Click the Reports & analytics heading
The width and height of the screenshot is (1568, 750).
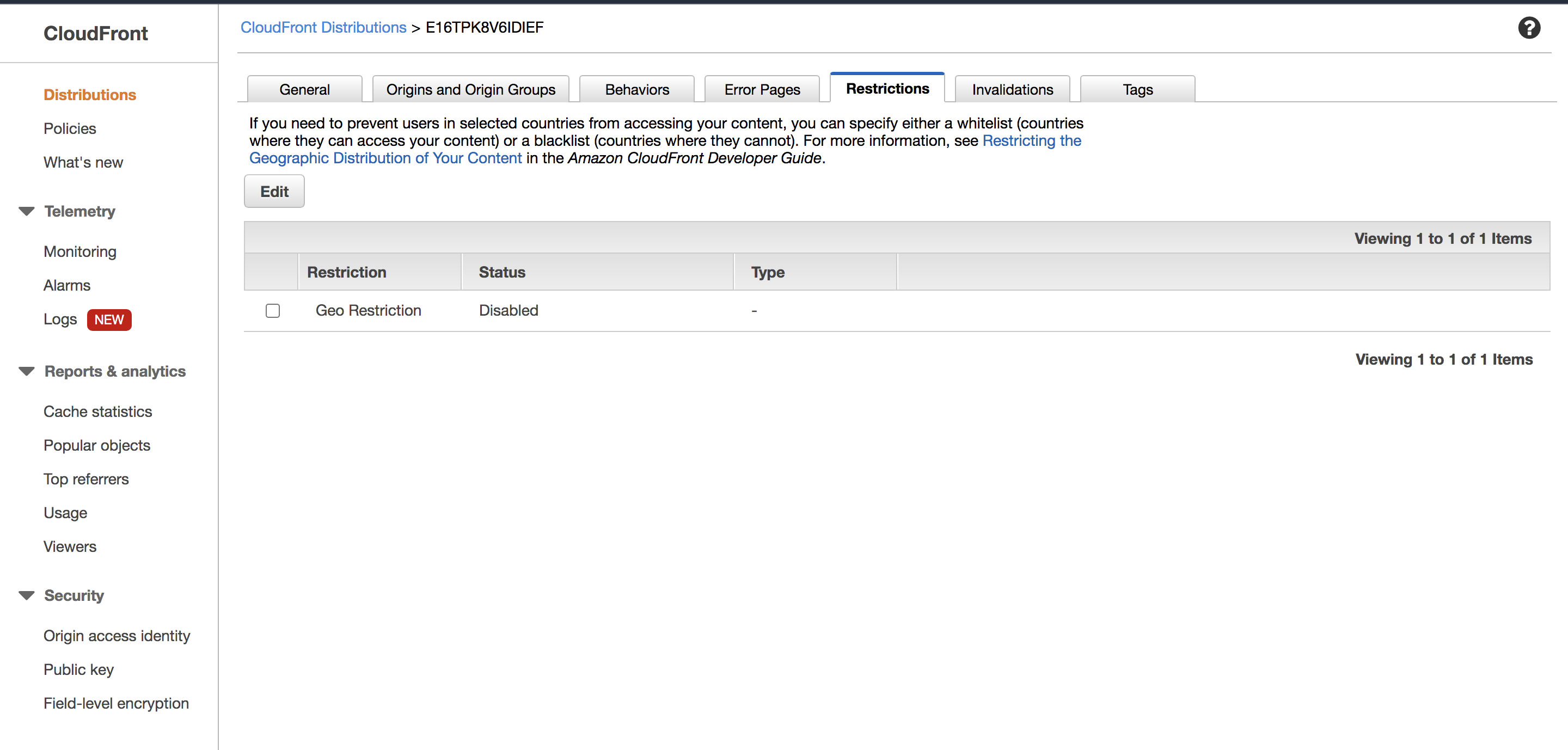(x=115, y=371)
